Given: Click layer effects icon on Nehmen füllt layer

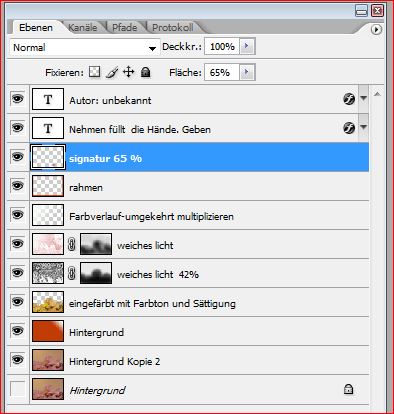Looking at the screenshot, I should tap(349, 128).
